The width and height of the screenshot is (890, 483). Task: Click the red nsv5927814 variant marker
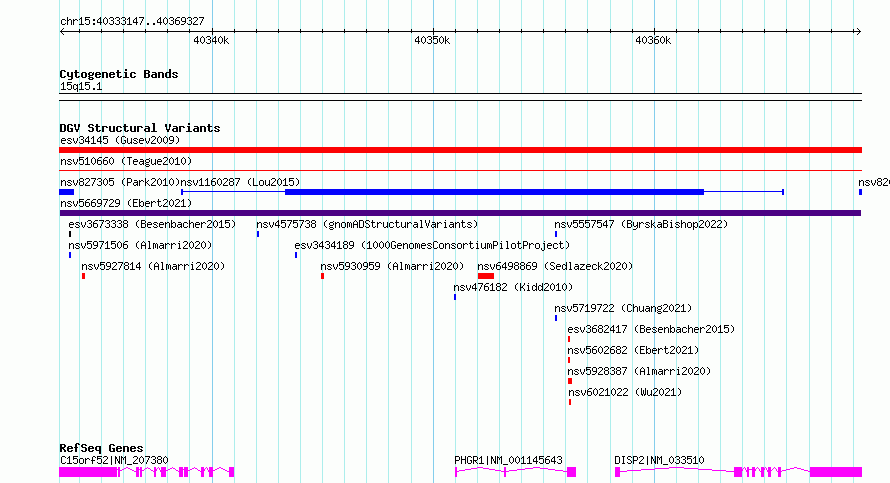83,276
